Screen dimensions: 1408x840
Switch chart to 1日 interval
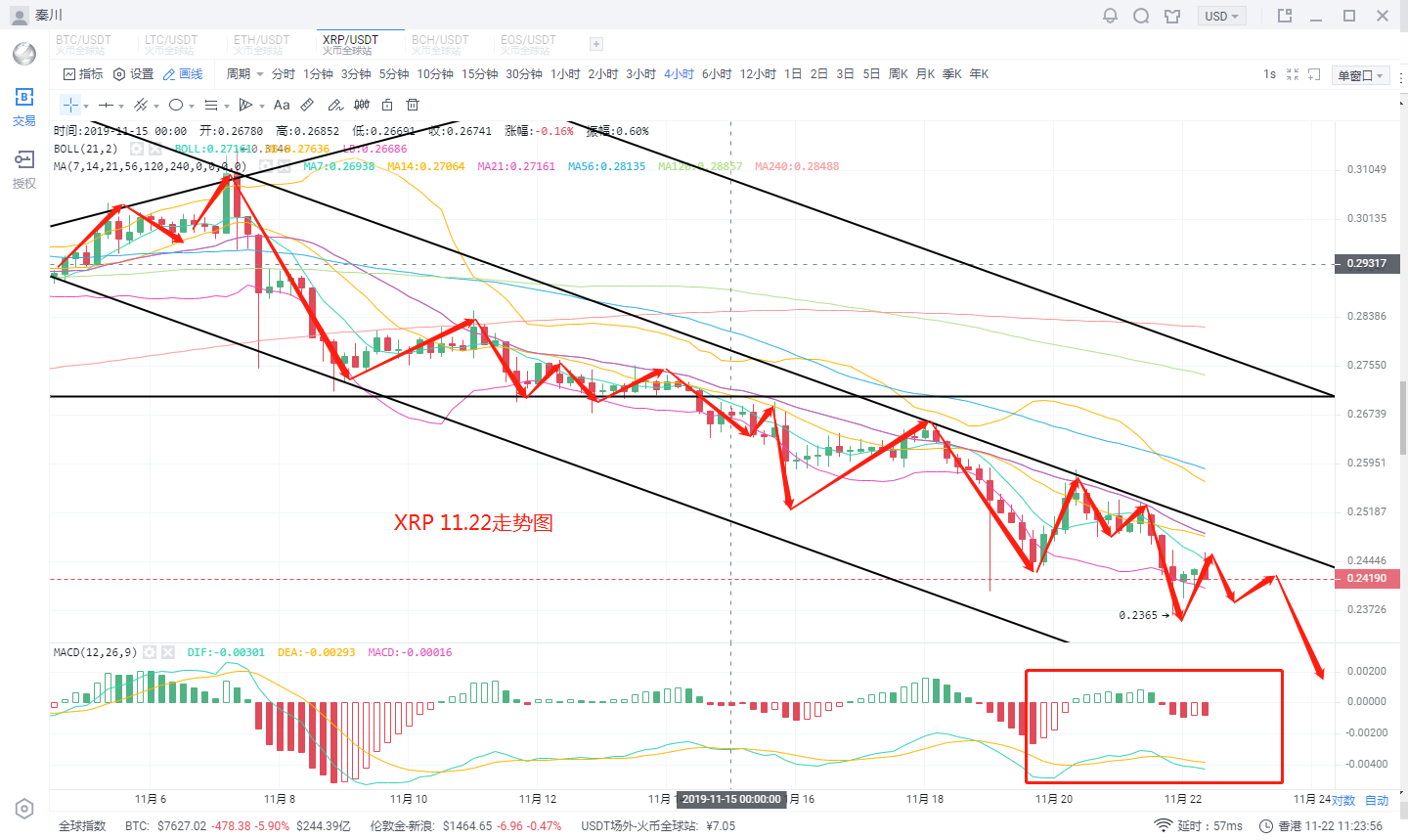click(x=793, y=74)
